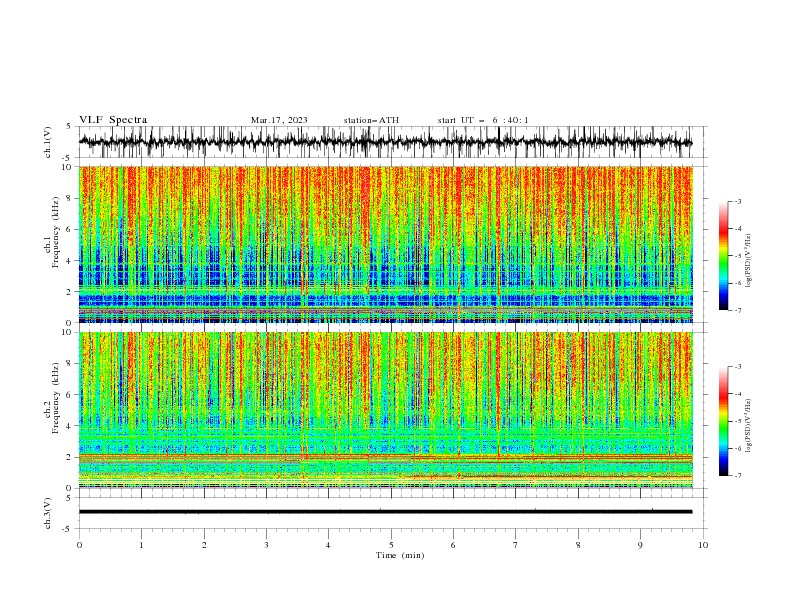Viewport: 792px width, 612px height.
Task: Click the 'Time (min)' axis title
Action: tap(400, 555)
